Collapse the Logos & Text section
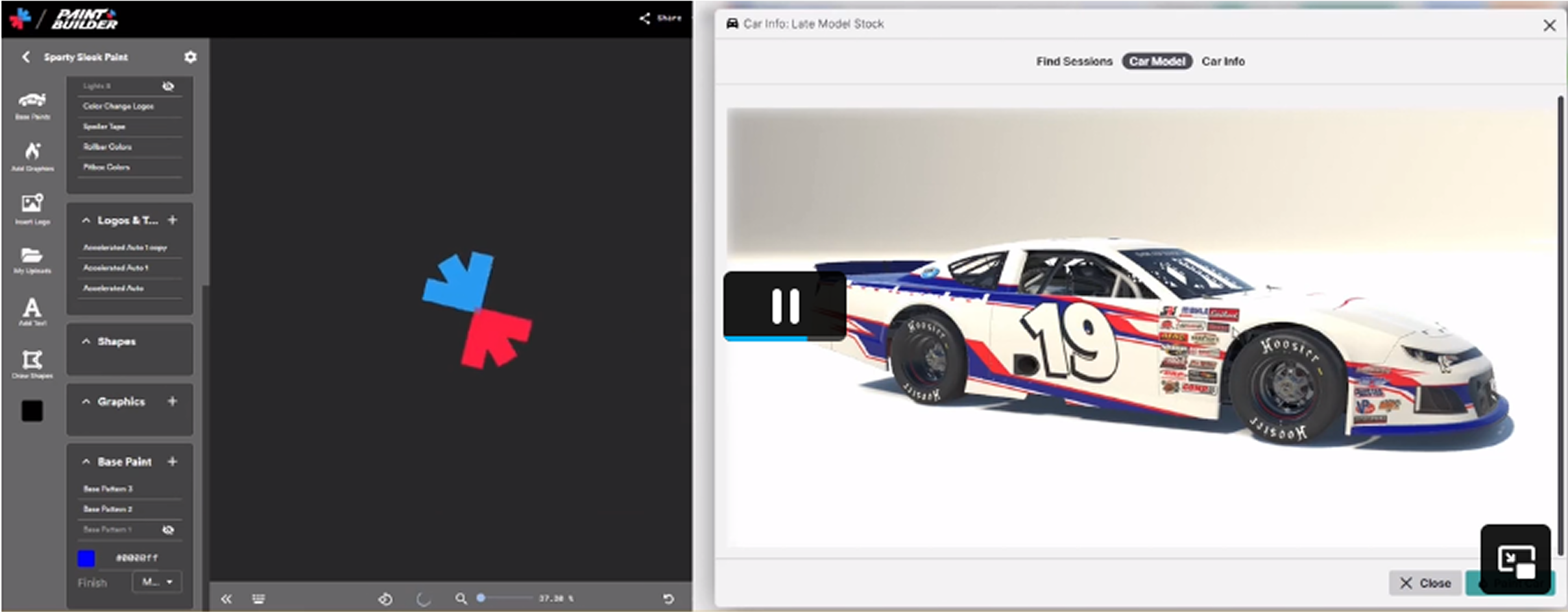 click(x=86, y=220)
